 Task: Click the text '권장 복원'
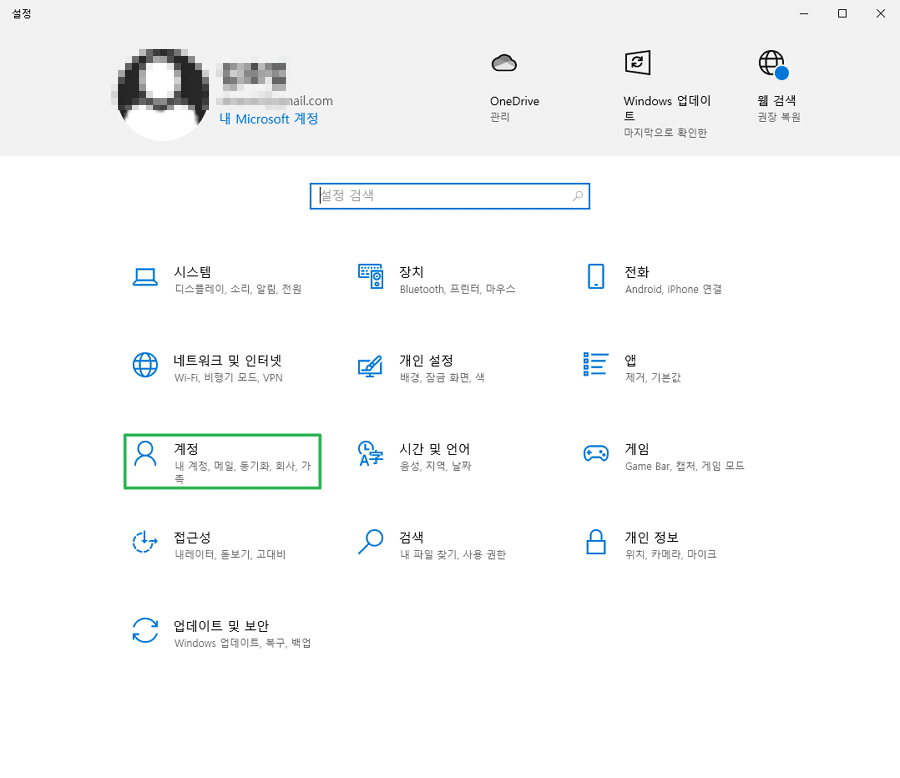[778, 117]
